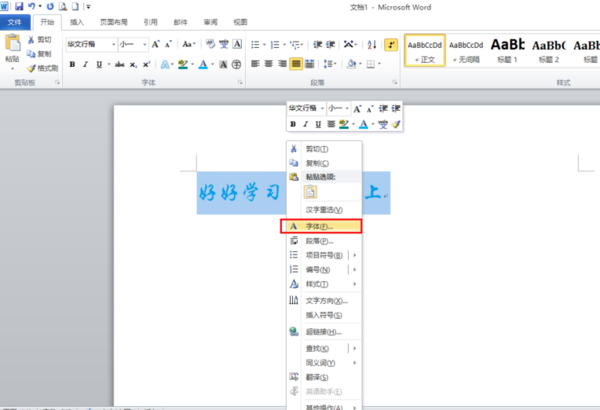
Task: Open the ribbon font name dropdown 华文行楷
Action: coord(114,45)
